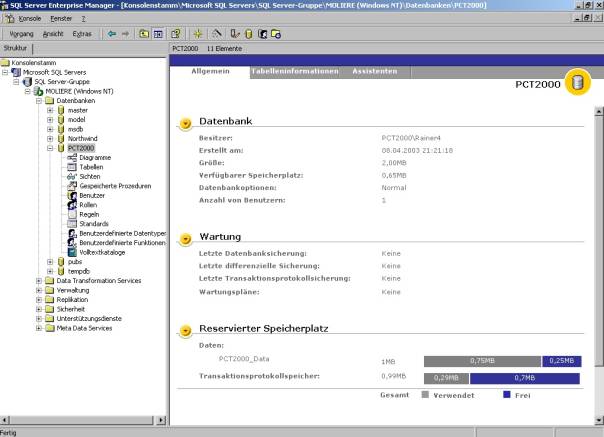604x437 pixels.
Task: Open the question mark help menu
Action: pyautogui.click(x=83, y=18)
